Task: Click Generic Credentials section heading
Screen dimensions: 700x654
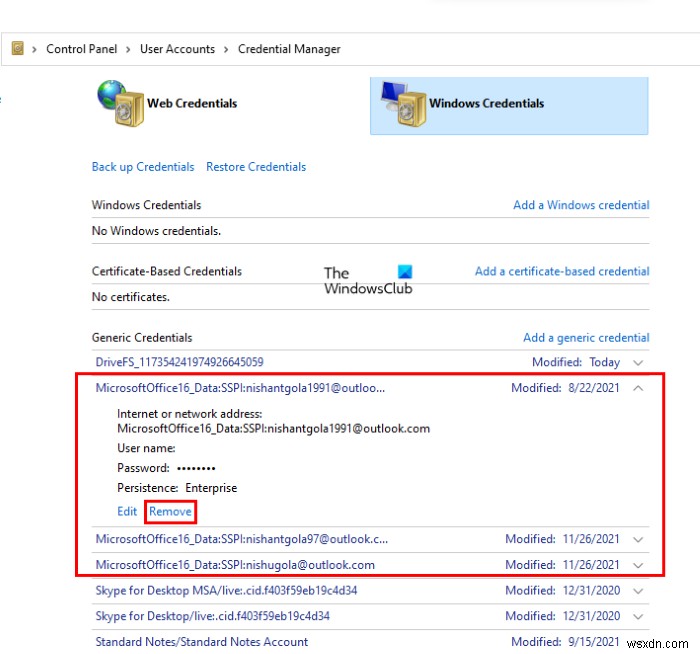Action: point(142,337)
